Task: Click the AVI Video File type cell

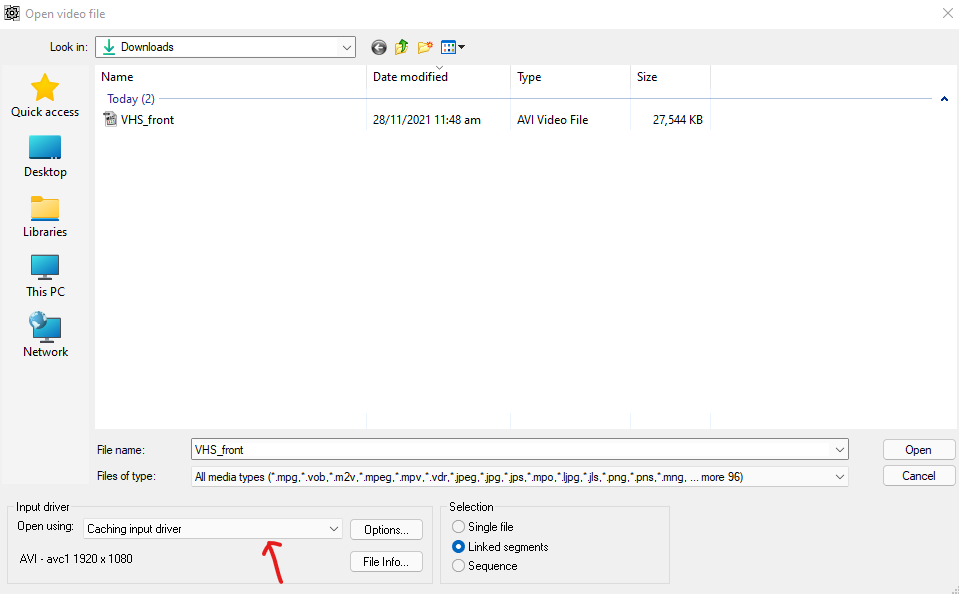Action: pyautogui.click(x=552, y=120)
